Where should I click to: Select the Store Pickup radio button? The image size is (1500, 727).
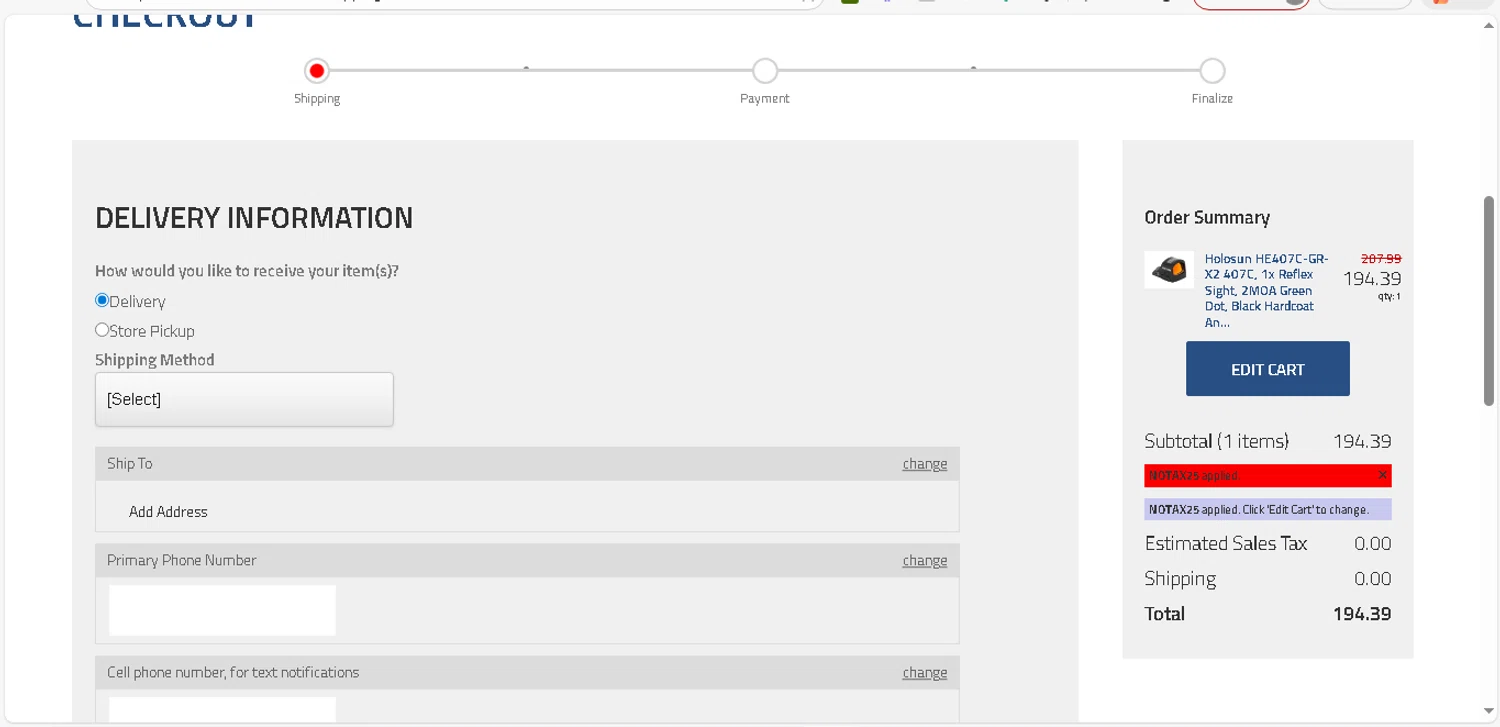point(102,330)
